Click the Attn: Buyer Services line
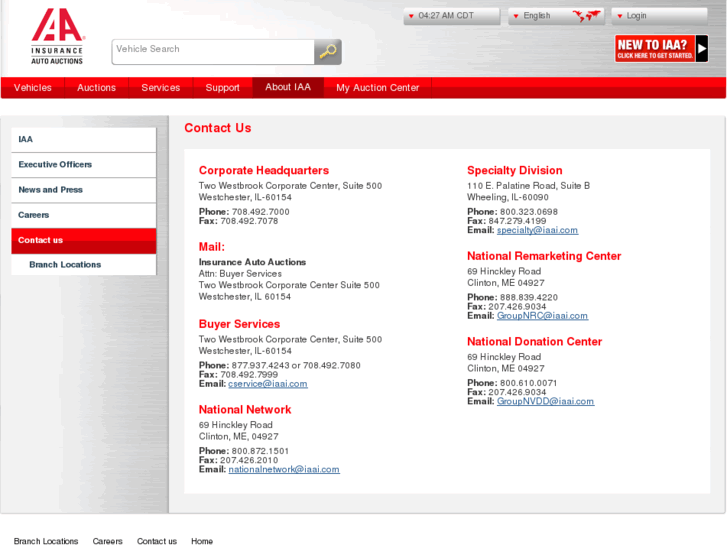727x545 pixels. point(240,274)
